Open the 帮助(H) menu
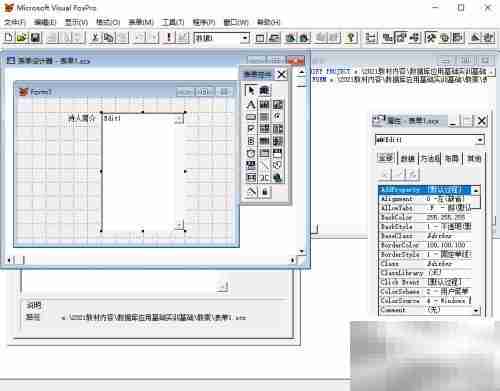The width and height of the screenshot is (500, 391). (269, 22)
